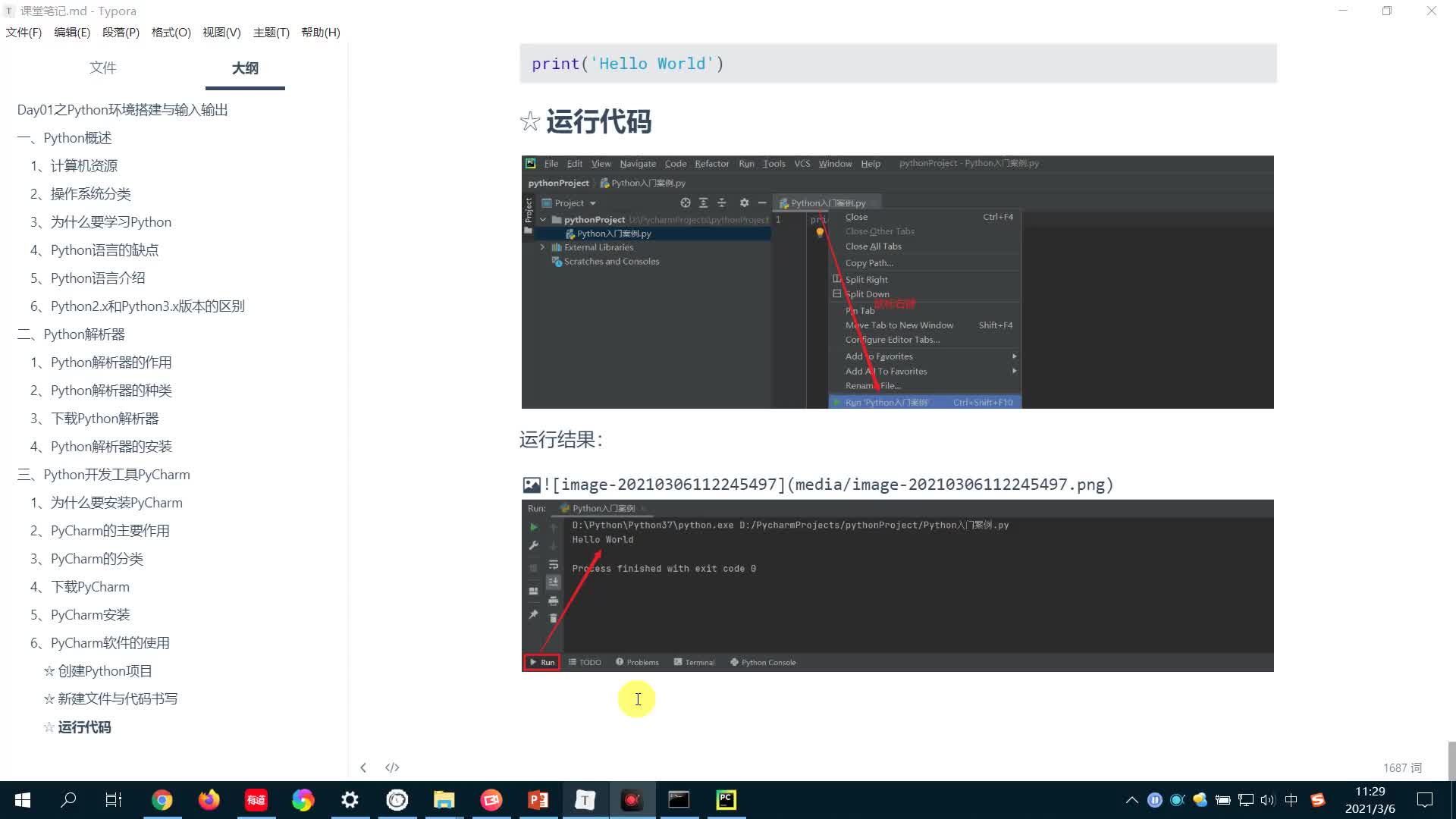Open the screen recorder taskbar icon
1456x819 pixels.
(x=632, y=800)
